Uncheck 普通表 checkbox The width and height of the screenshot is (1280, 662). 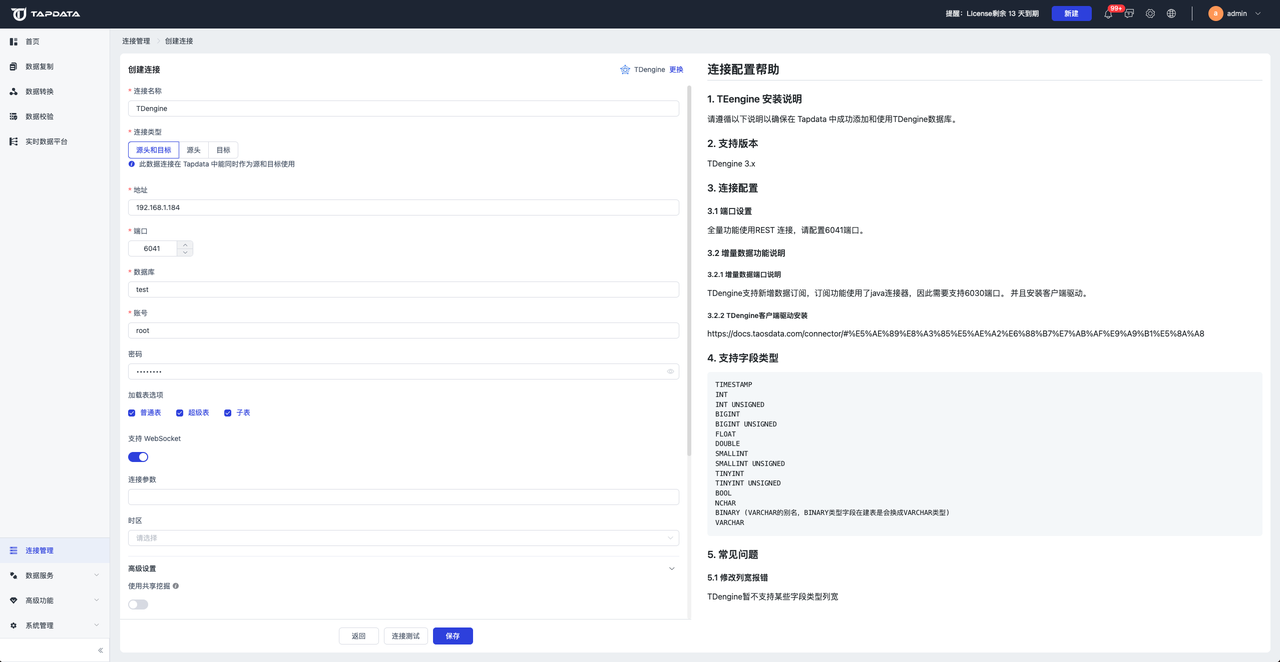132,413
